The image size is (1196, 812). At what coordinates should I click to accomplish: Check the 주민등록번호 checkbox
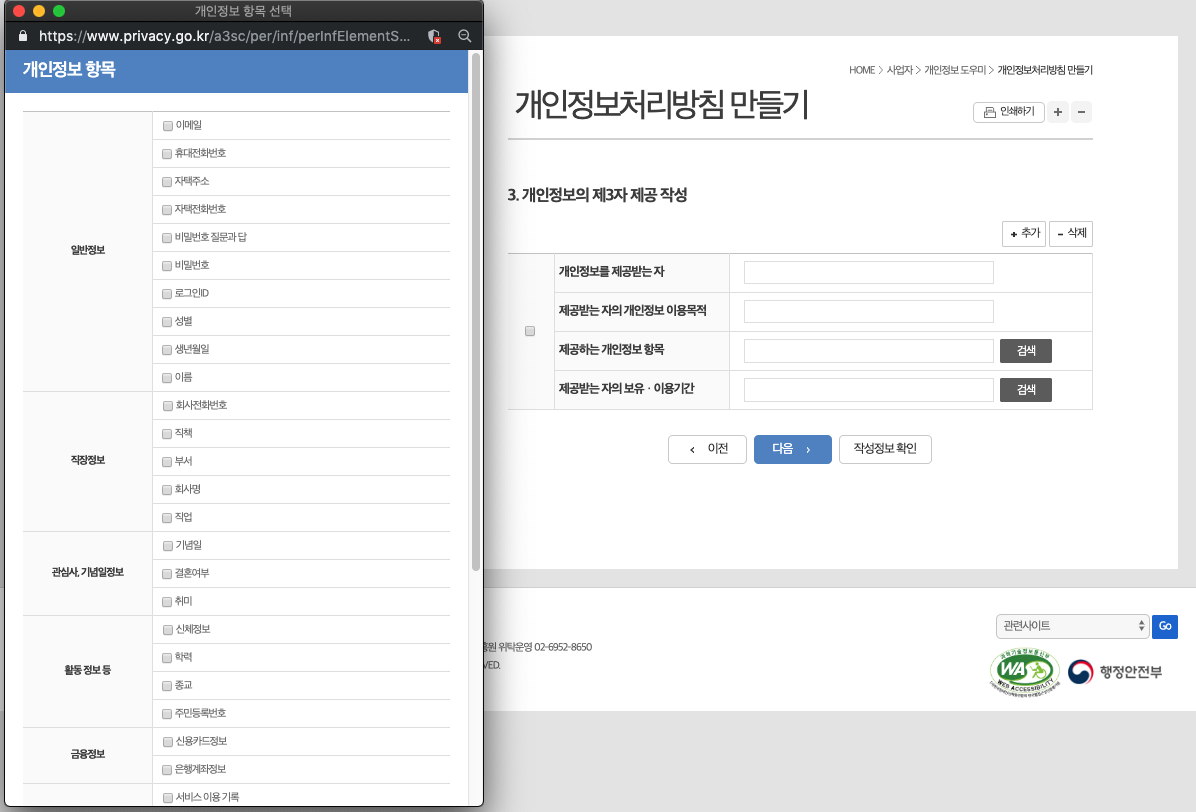(167, 714)
